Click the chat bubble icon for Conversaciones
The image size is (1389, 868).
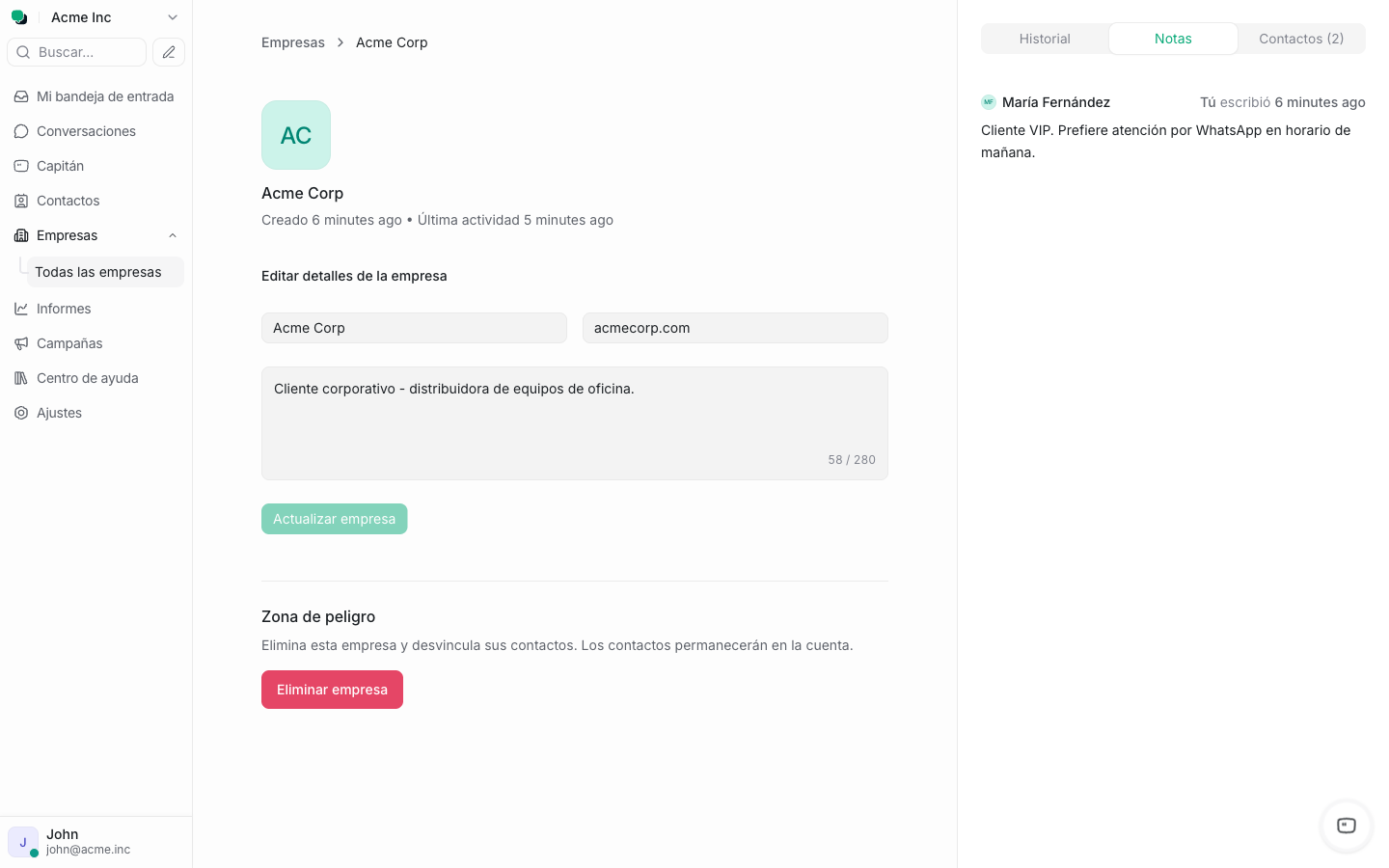(x=21, y=131)
